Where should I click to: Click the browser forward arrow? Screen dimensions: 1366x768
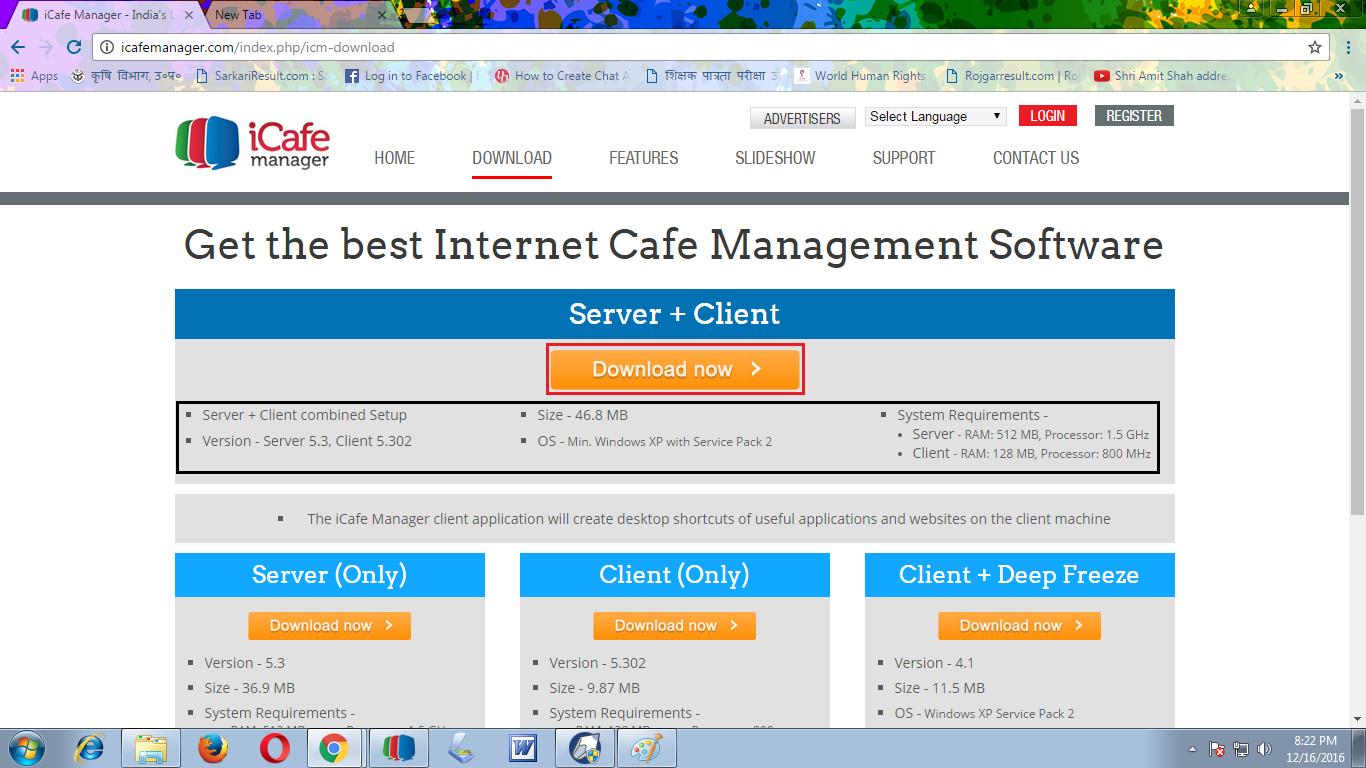(45, 47)
